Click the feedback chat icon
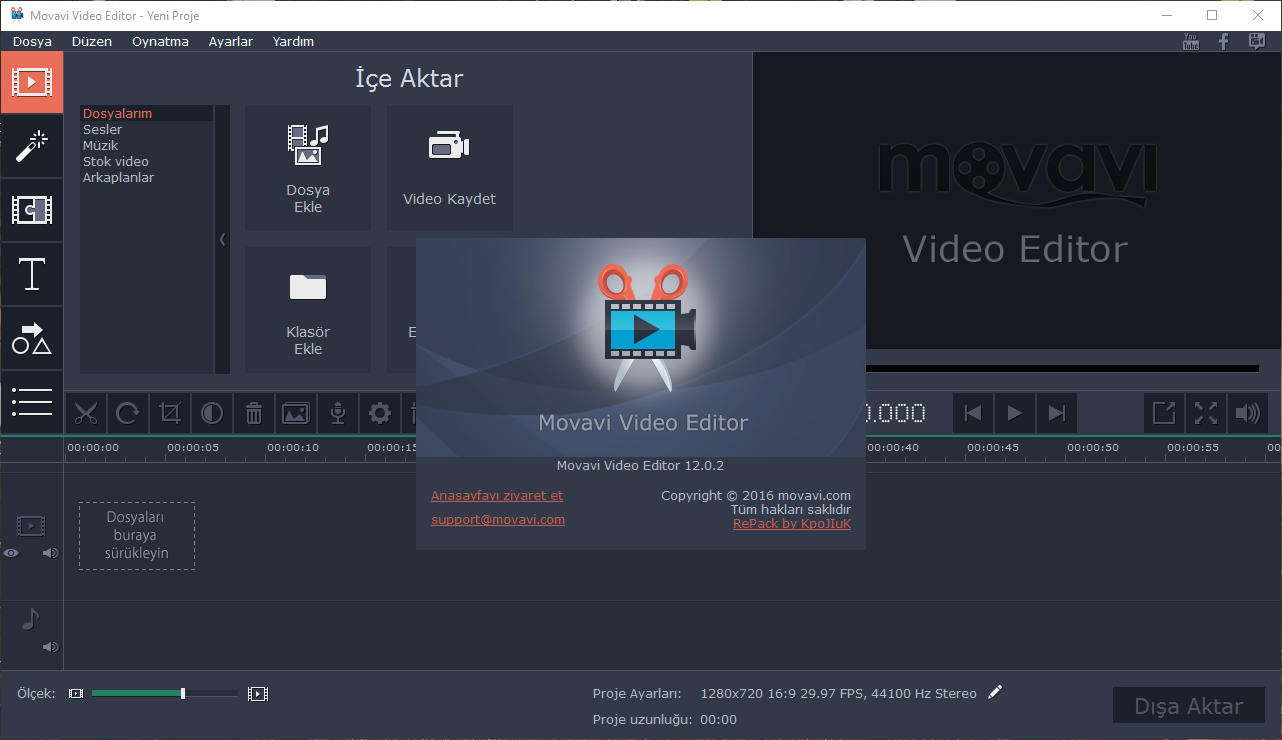This screenshot has height=740, width=1282. [1257, 41]
